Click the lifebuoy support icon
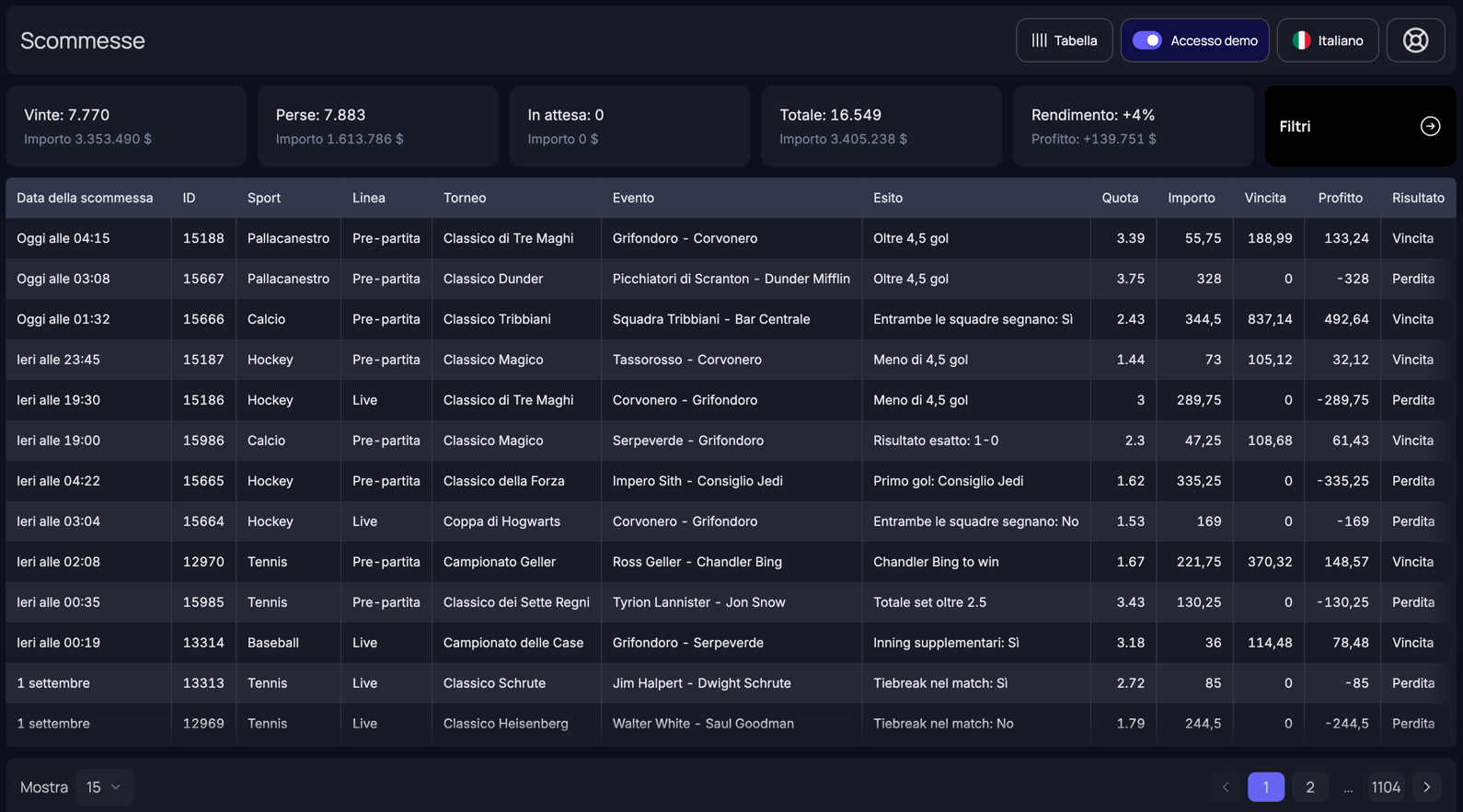The image size is (1463, 812). point(1415,40)
